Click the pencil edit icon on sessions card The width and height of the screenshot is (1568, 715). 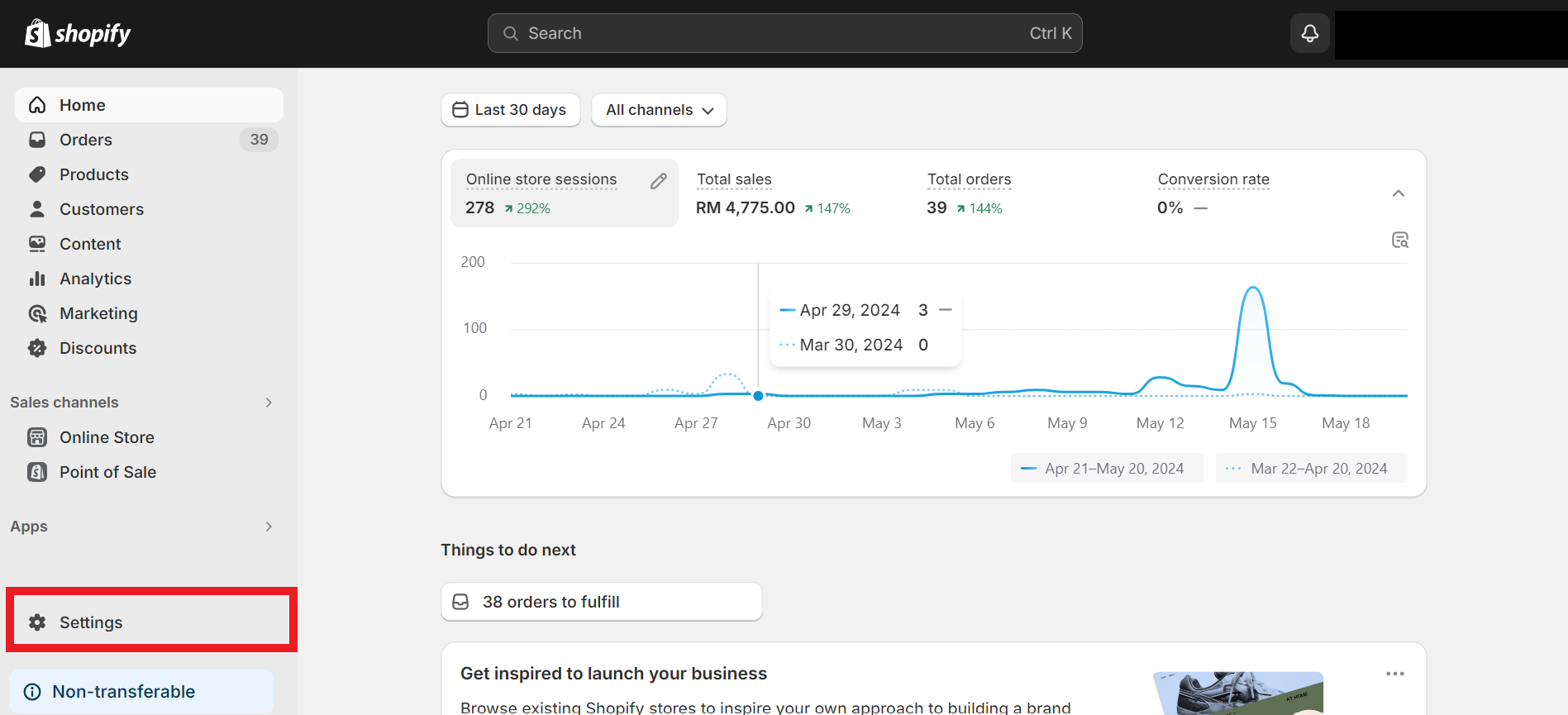point(658,181)
